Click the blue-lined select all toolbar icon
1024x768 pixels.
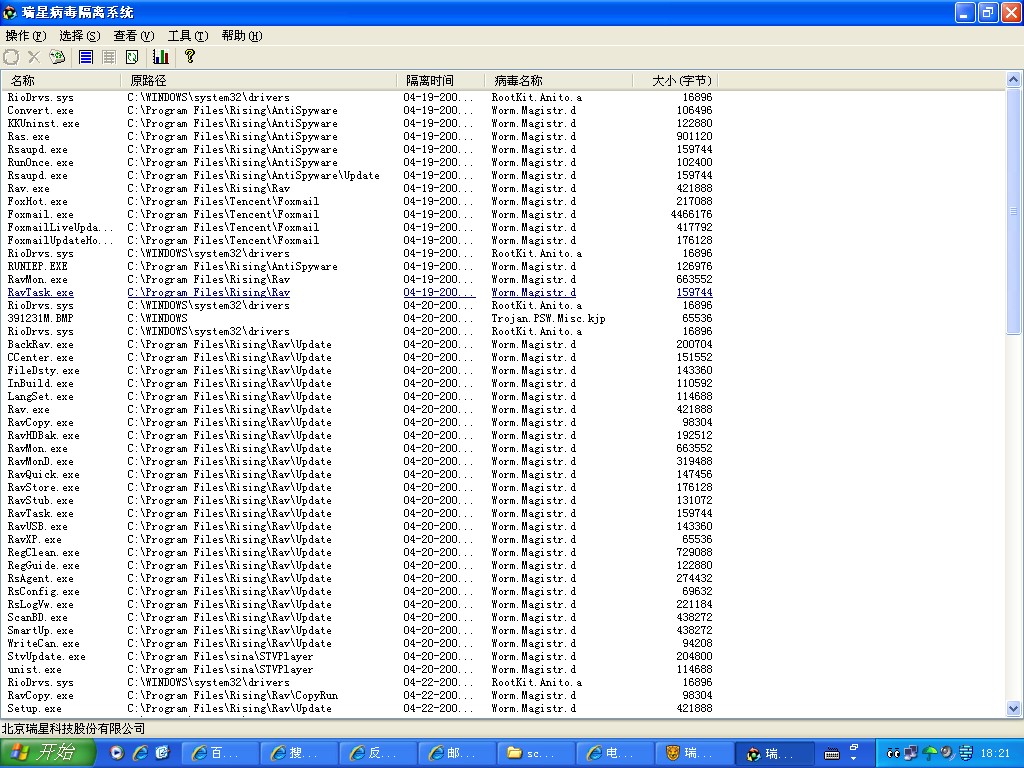86,57
